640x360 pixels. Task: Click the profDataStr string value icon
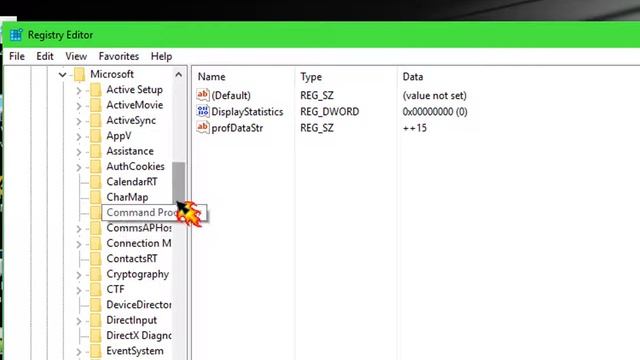pos(203,128)
